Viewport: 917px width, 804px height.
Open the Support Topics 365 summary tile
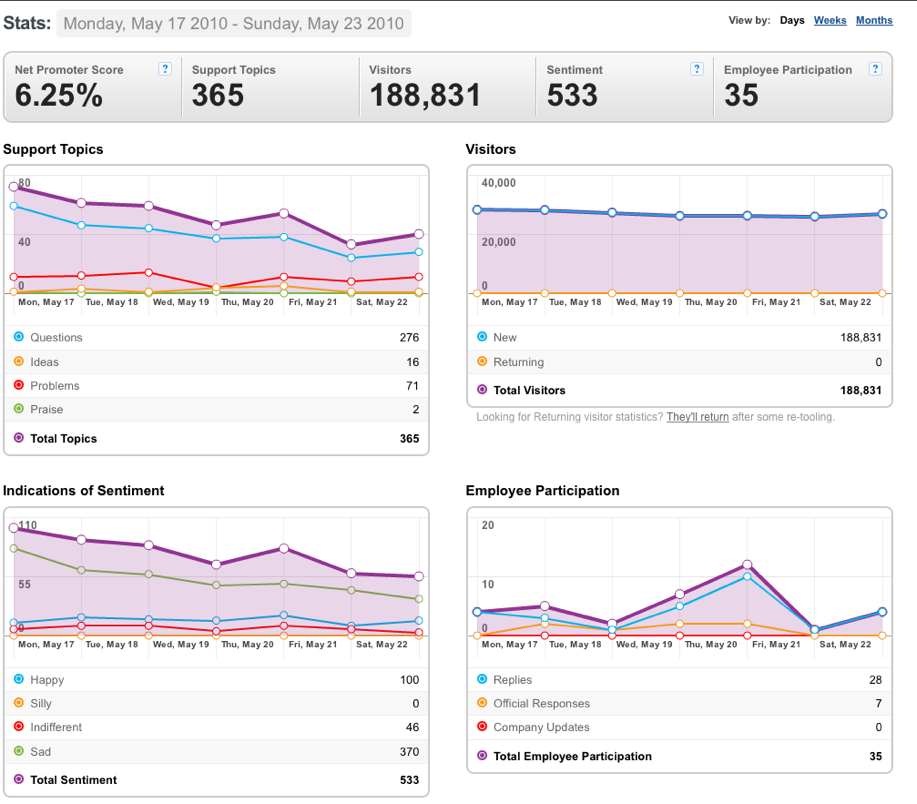point(271,87)
